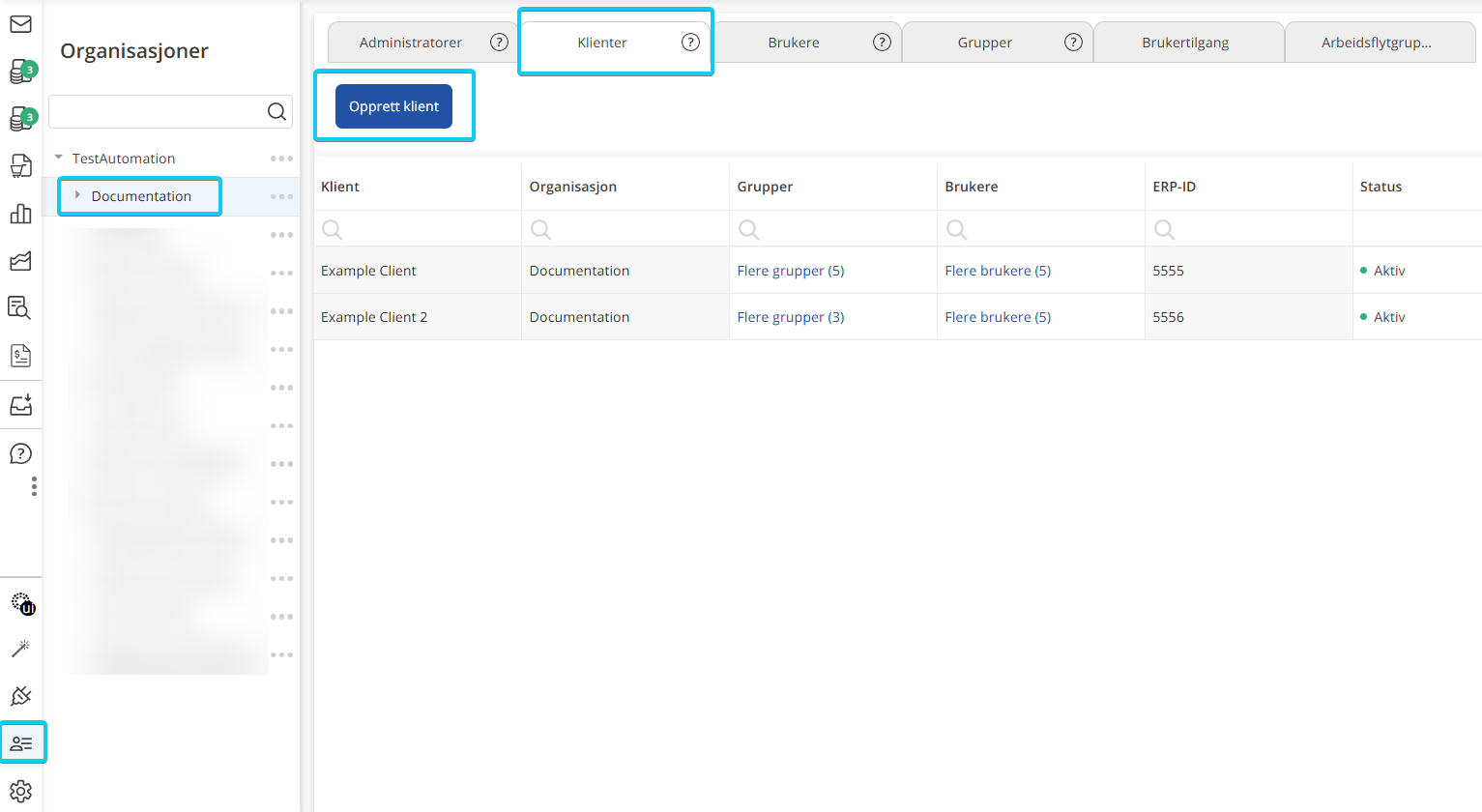Open the user management icon in sidebar

pyautogui.click(x=21, y=743)
